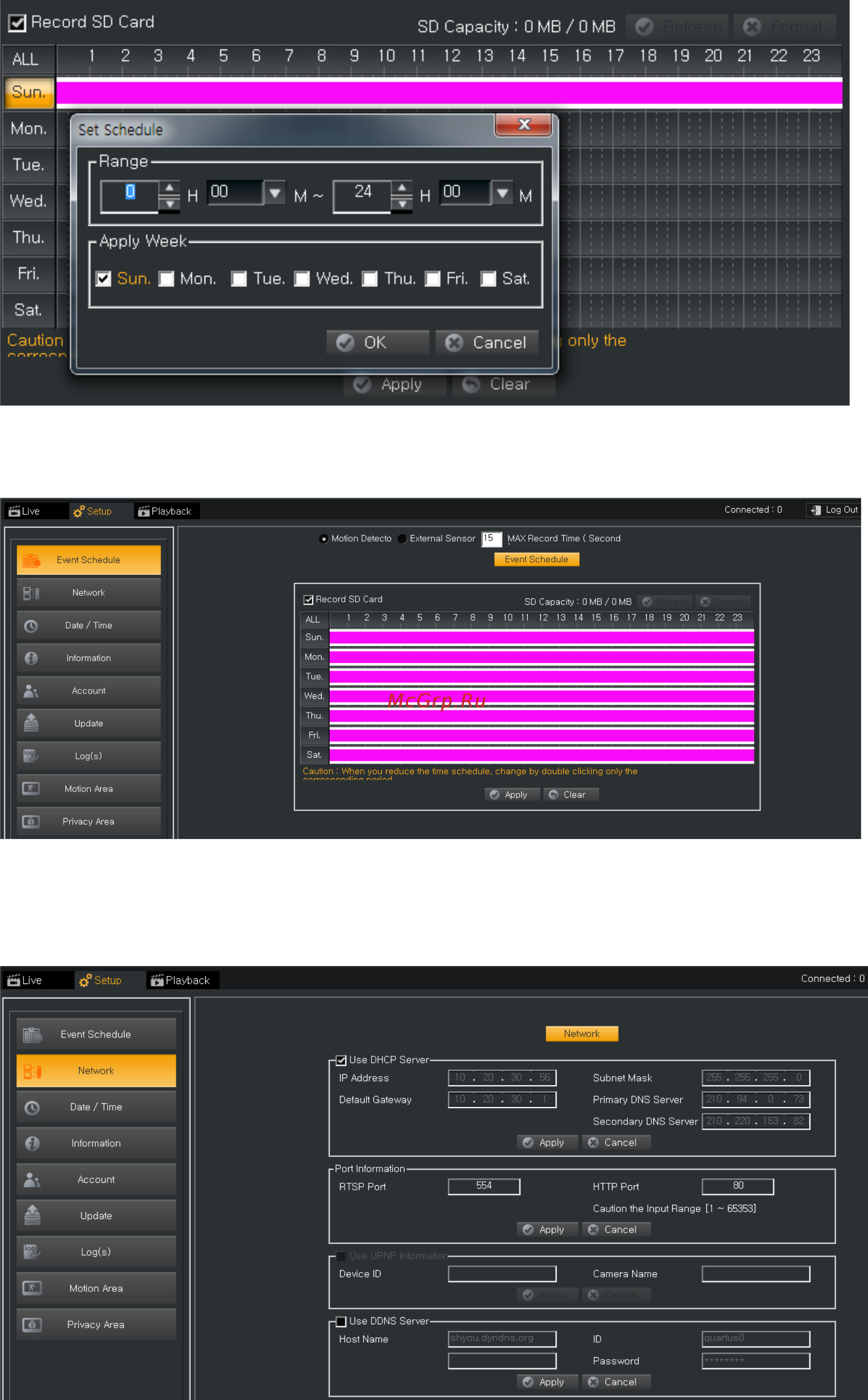This screenshot has width=868, height=1400.
Task: Open the end minute dropdown in Range
Action: coord(503,192)
